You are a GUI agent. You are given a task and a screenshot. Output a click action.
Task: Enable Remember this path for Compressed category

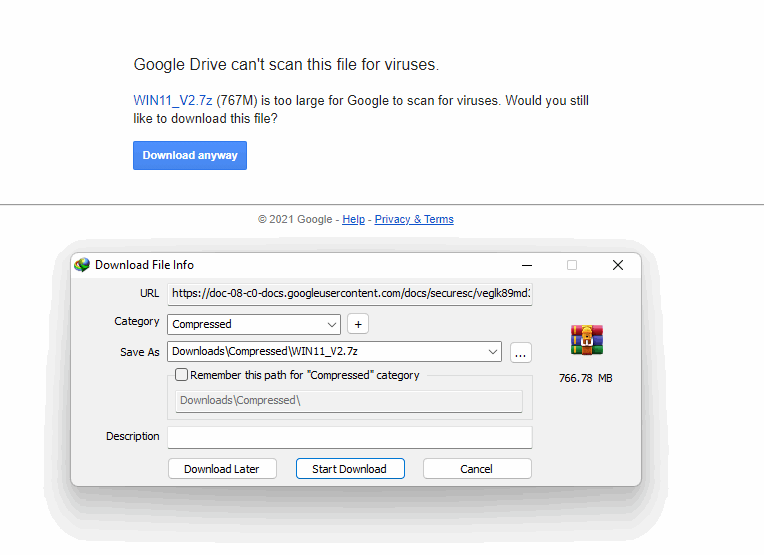coord(181,375)
